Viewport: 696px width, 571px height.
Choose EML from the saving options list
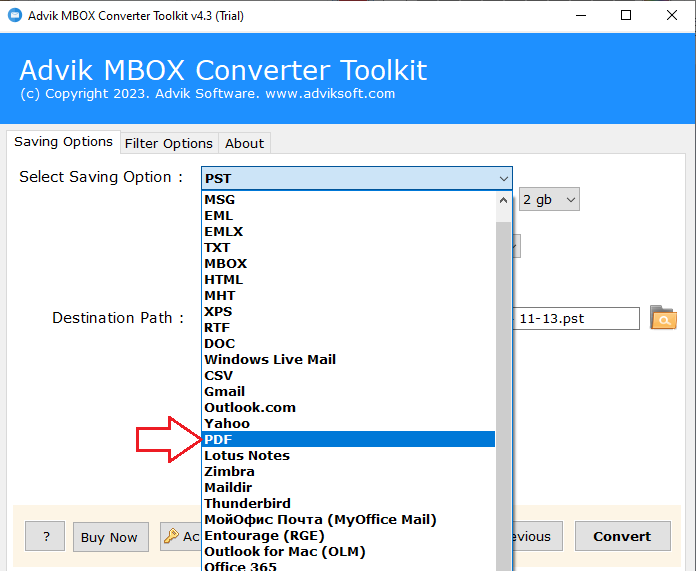[x=348, y=216]
